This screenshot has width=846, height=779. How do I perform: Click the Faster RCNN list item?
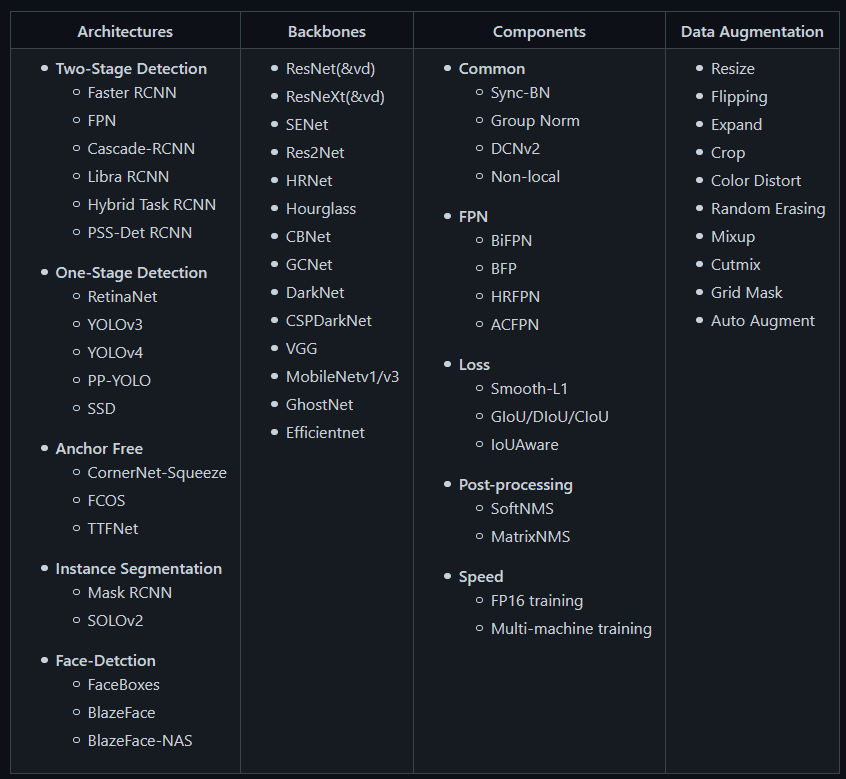tap(132, 93)
